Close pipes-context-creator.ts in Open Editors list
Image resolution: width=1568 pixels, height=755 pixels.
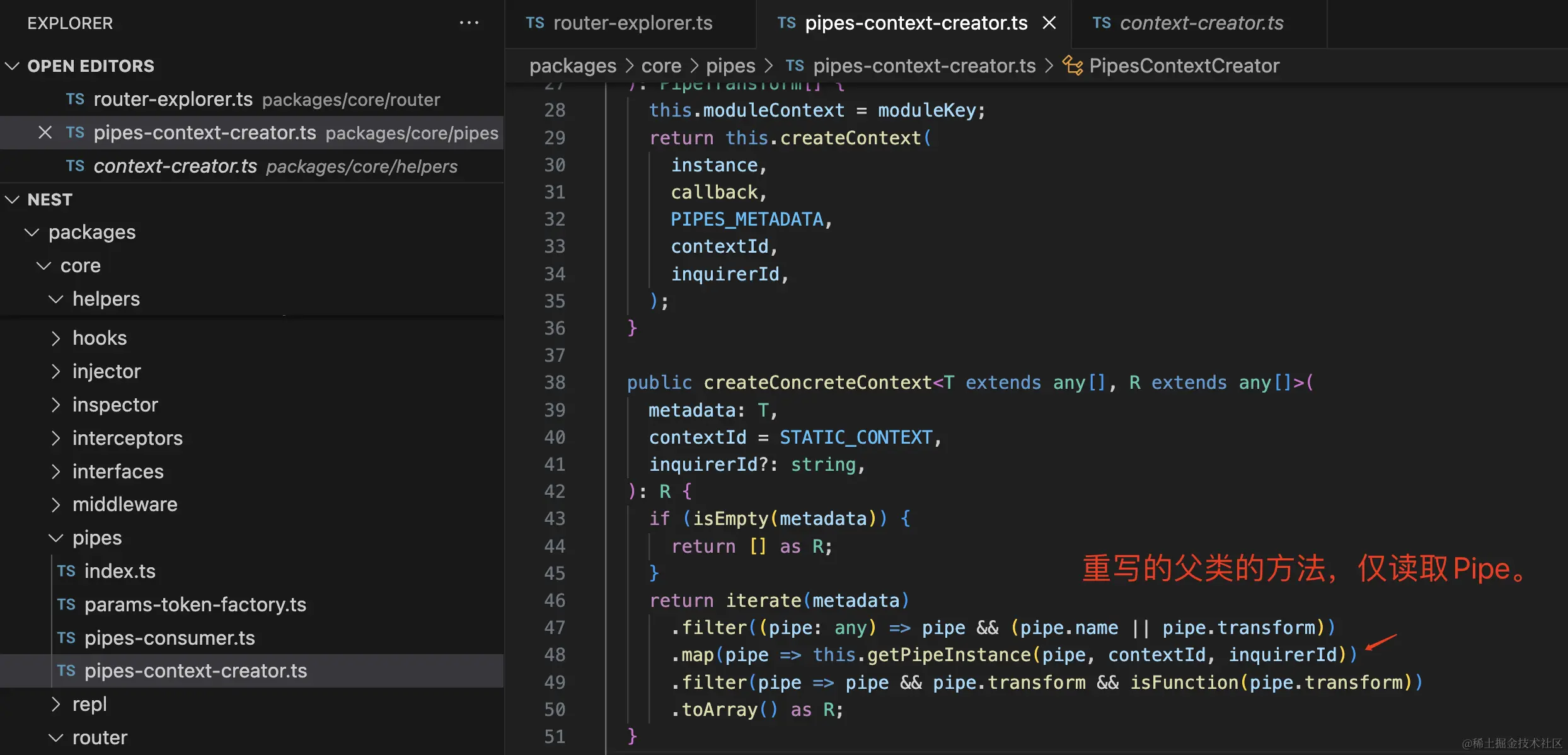(x=45, y=133)
